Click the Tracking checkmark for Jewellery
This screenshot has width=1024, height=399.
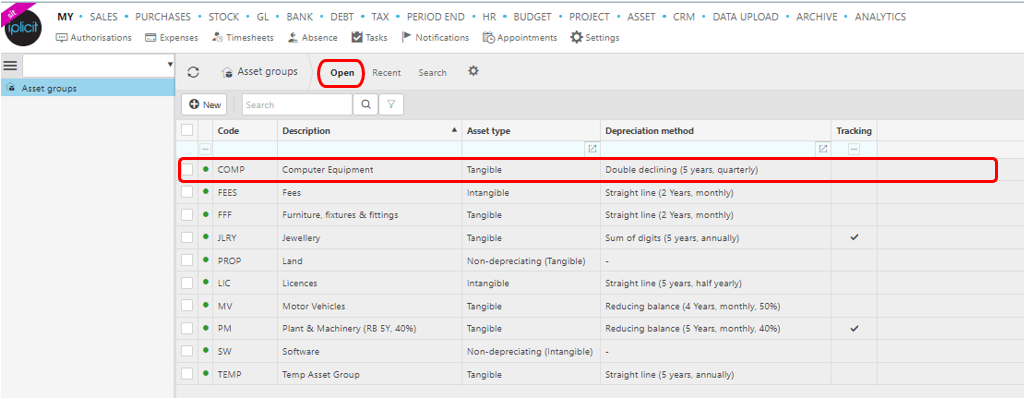coord(854,238)
